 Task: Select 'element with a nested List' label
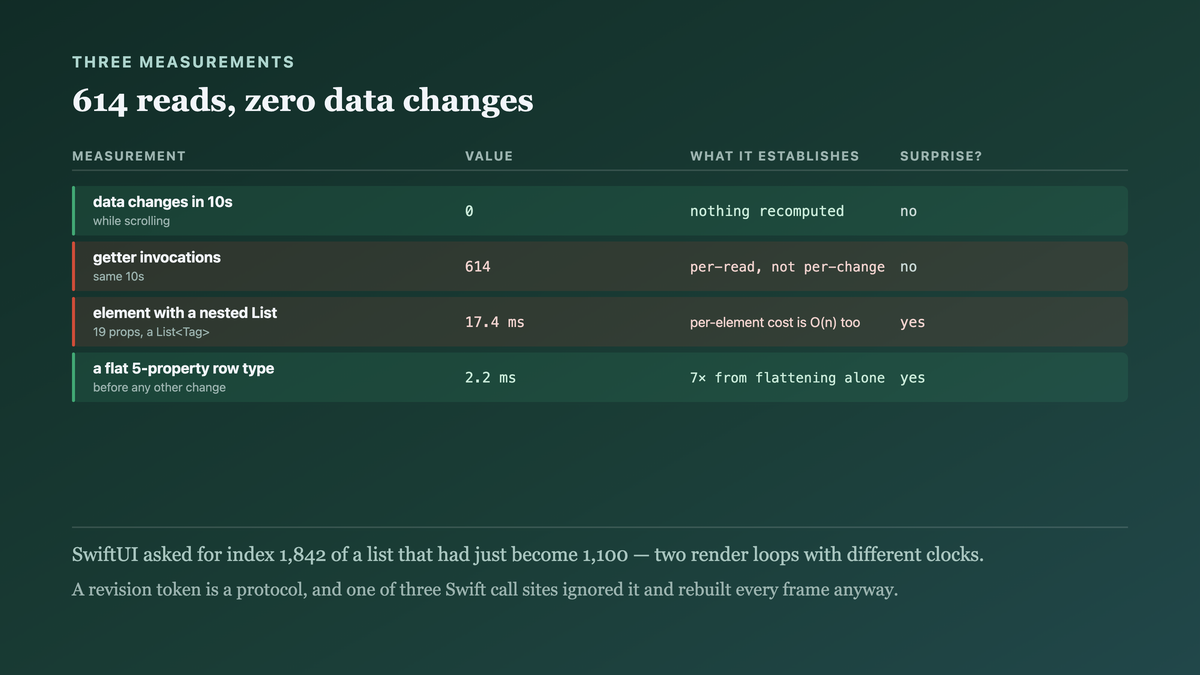[185, 313]
